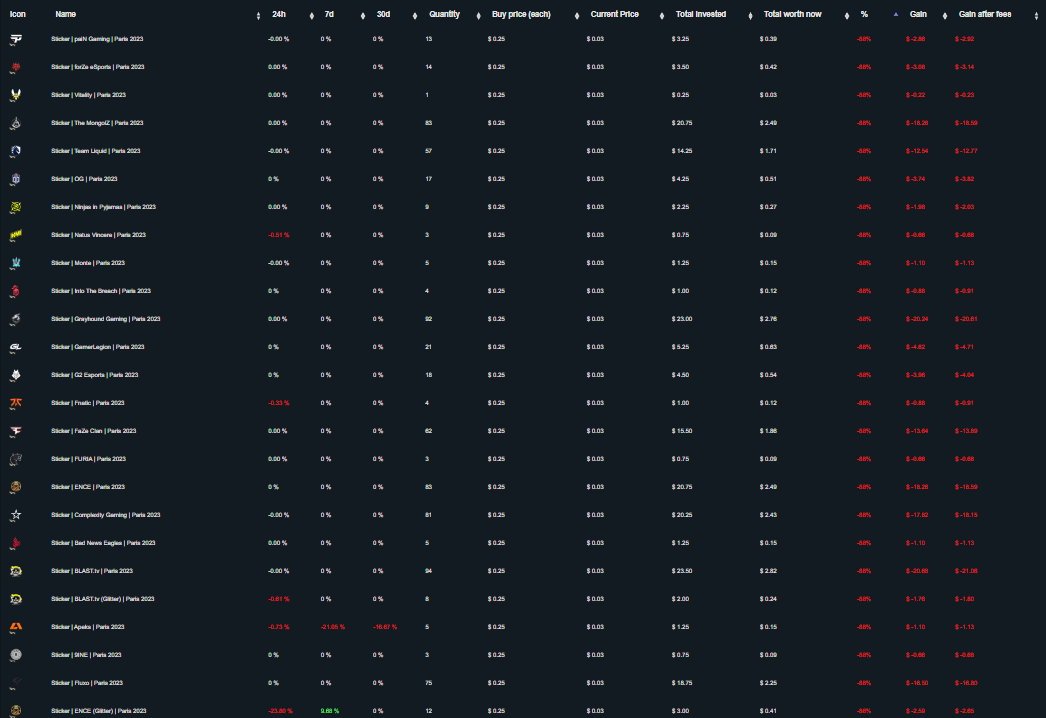Click the paiN Gaming sticker icon
The height and width of the screenshot is (718, 1046).
click(16, 40)
